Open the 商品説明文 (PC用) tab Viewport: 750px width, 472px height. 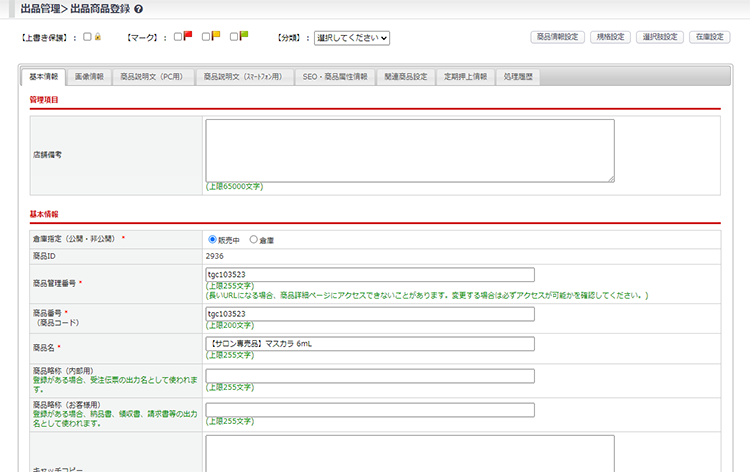151,76
